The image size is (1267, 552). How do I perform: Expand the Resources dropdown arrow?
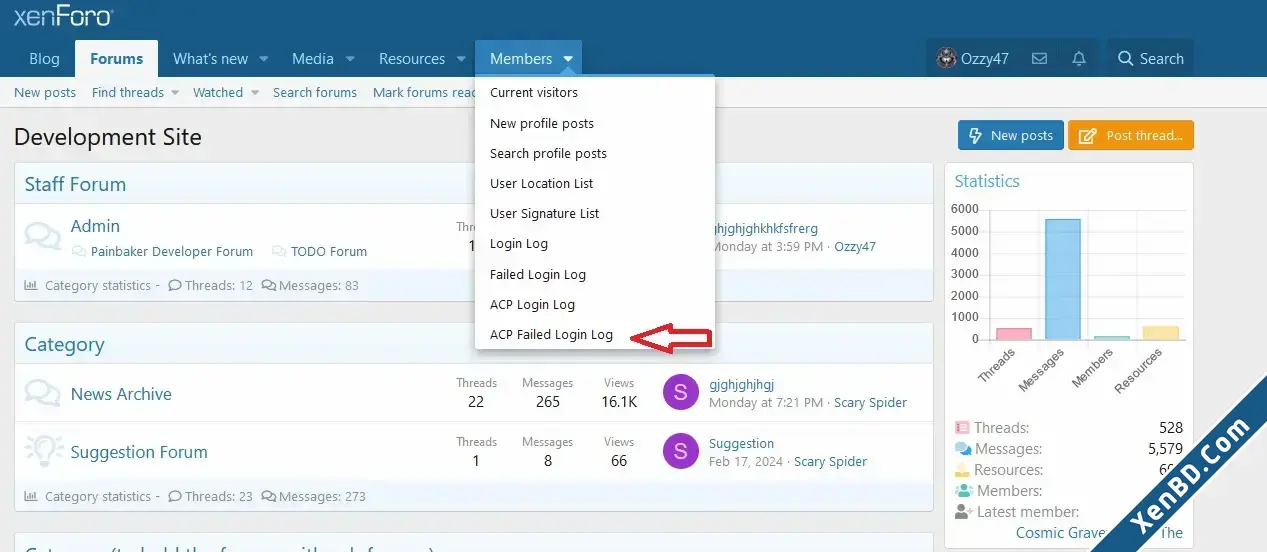(x=461, y=59)
